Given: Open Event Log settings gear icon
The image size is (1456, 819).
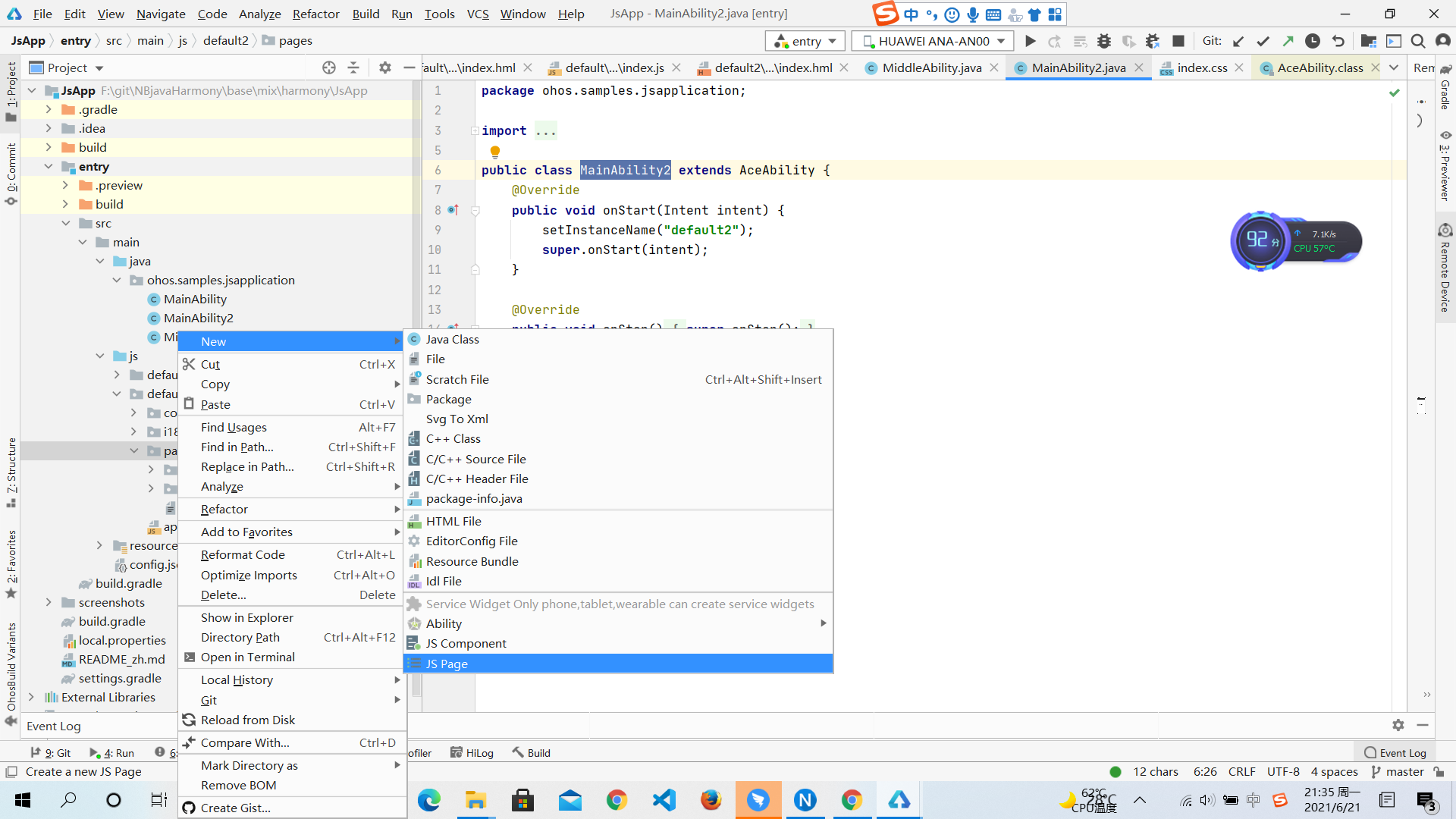Looking at the screenshot, I should click(x=1398, y=725).
